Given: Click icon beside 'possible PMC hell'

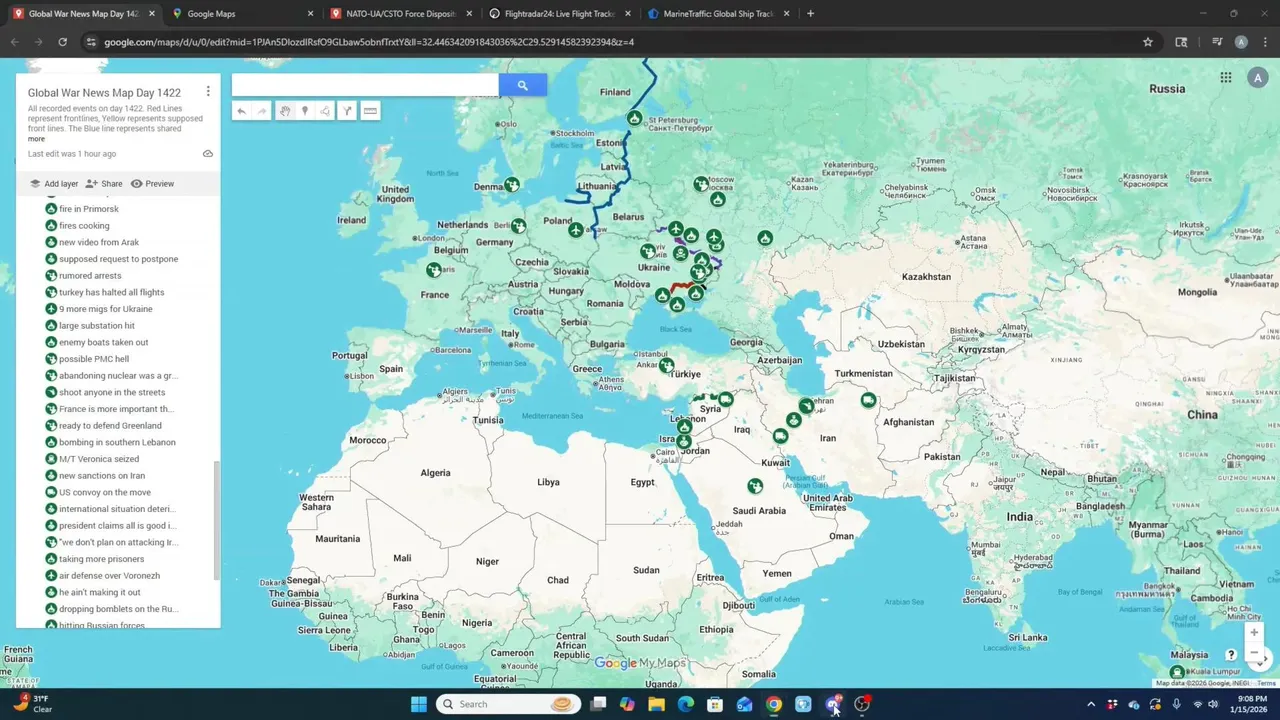Looking at the screenshot, I should [x=51, y=359].
